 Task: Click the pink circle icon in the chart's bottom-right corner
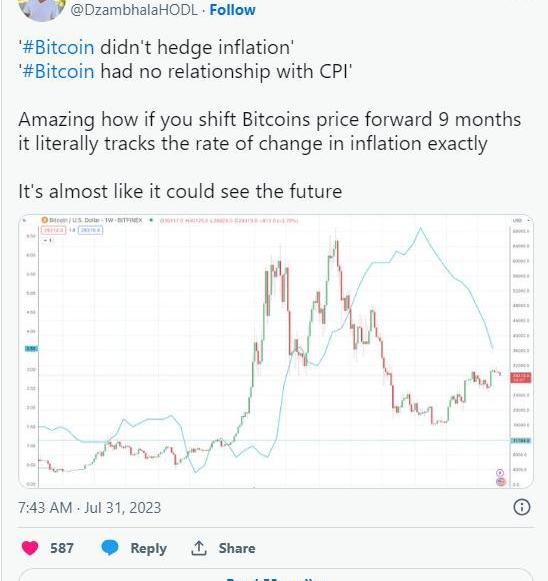[501, 481]
